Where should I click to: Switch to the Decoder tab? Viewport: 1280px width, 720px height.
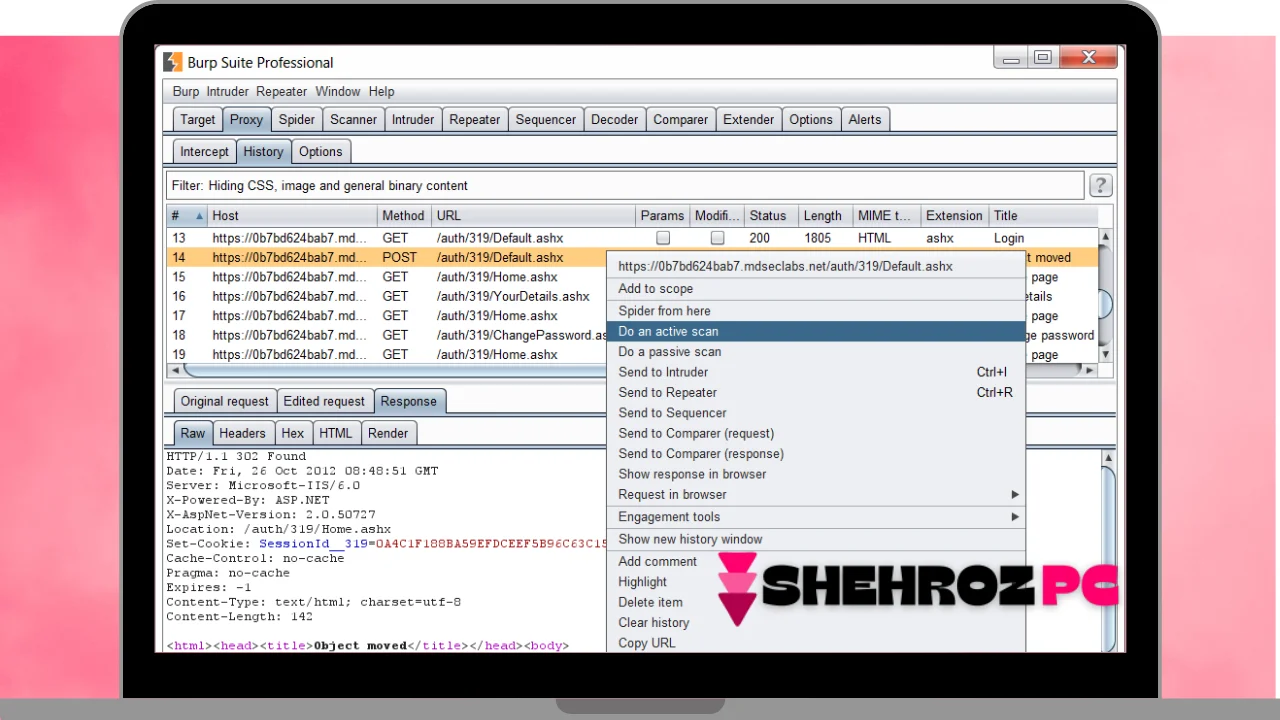tap(615, 119)
